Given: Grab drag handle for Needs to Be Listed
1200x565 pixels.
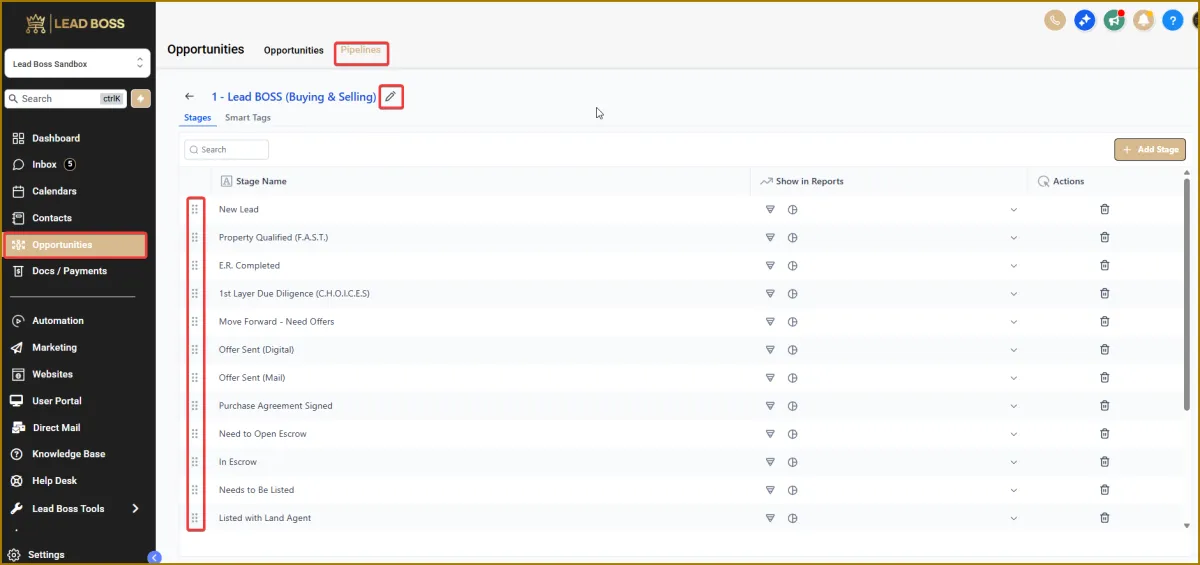Looking at the screenshot, I should (x=195, y=489).
